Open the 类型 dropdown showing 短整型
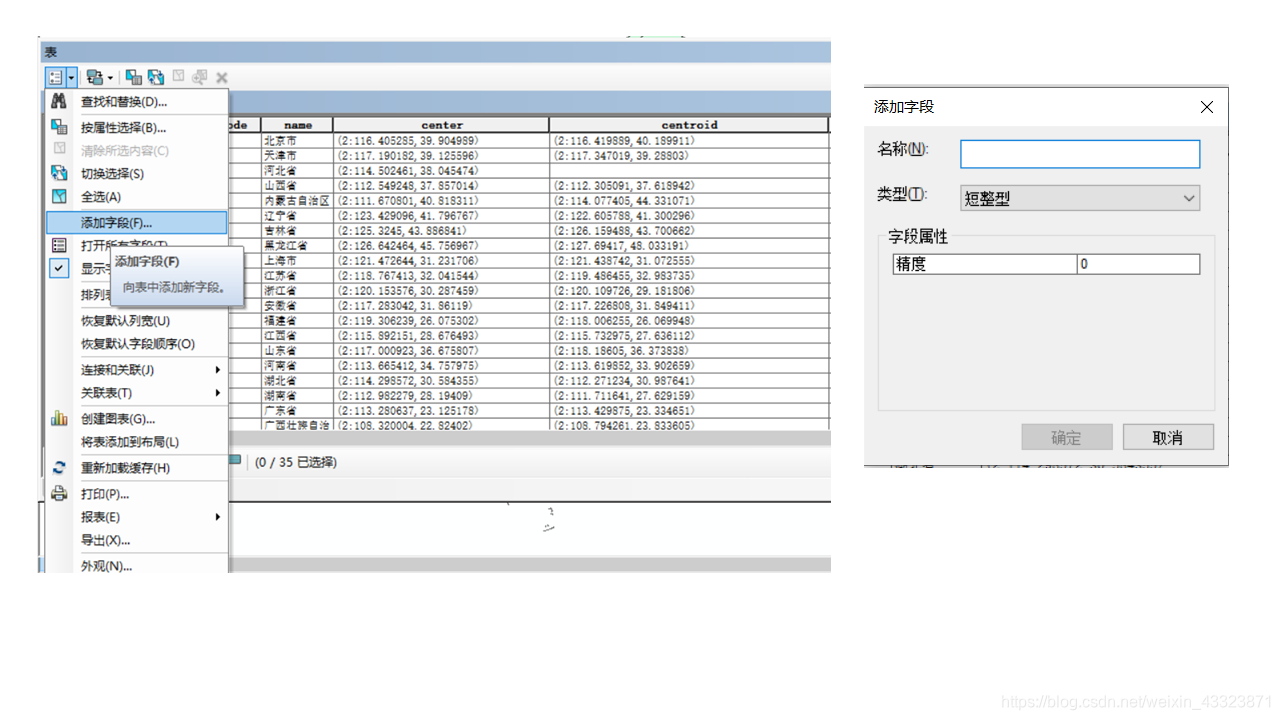The image size is (1280, 720). 1080,197
